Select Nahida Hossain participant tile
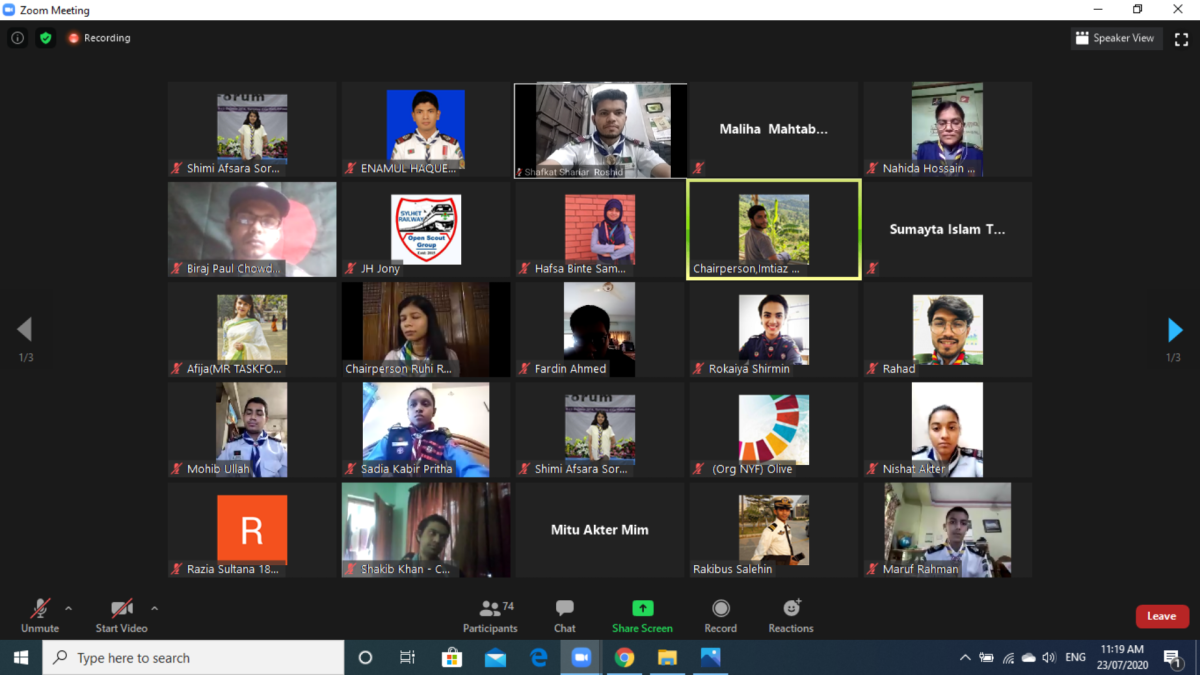This screenshot has height=675, width=1200. click(947, 129)
